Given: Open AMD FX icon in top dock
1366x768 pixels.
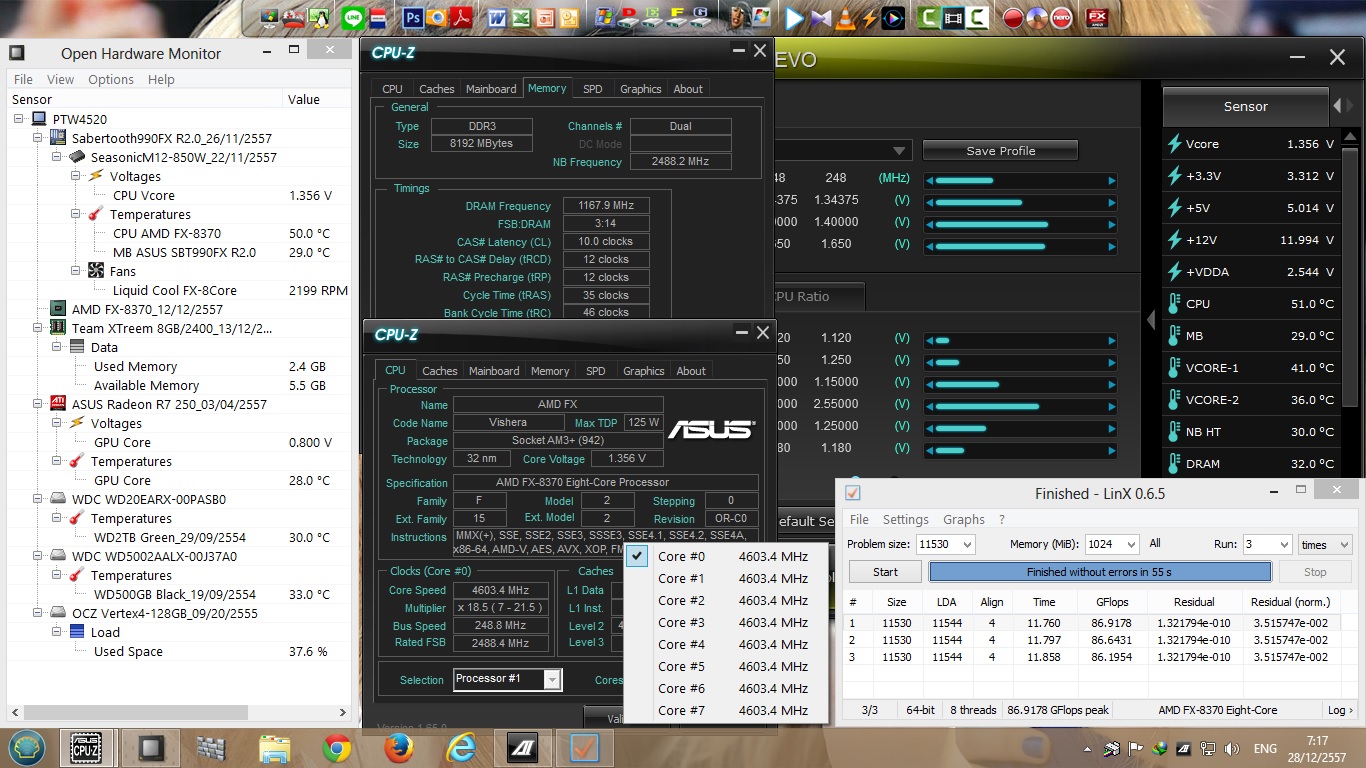Looking at the screenshot, I should 1097,18.
